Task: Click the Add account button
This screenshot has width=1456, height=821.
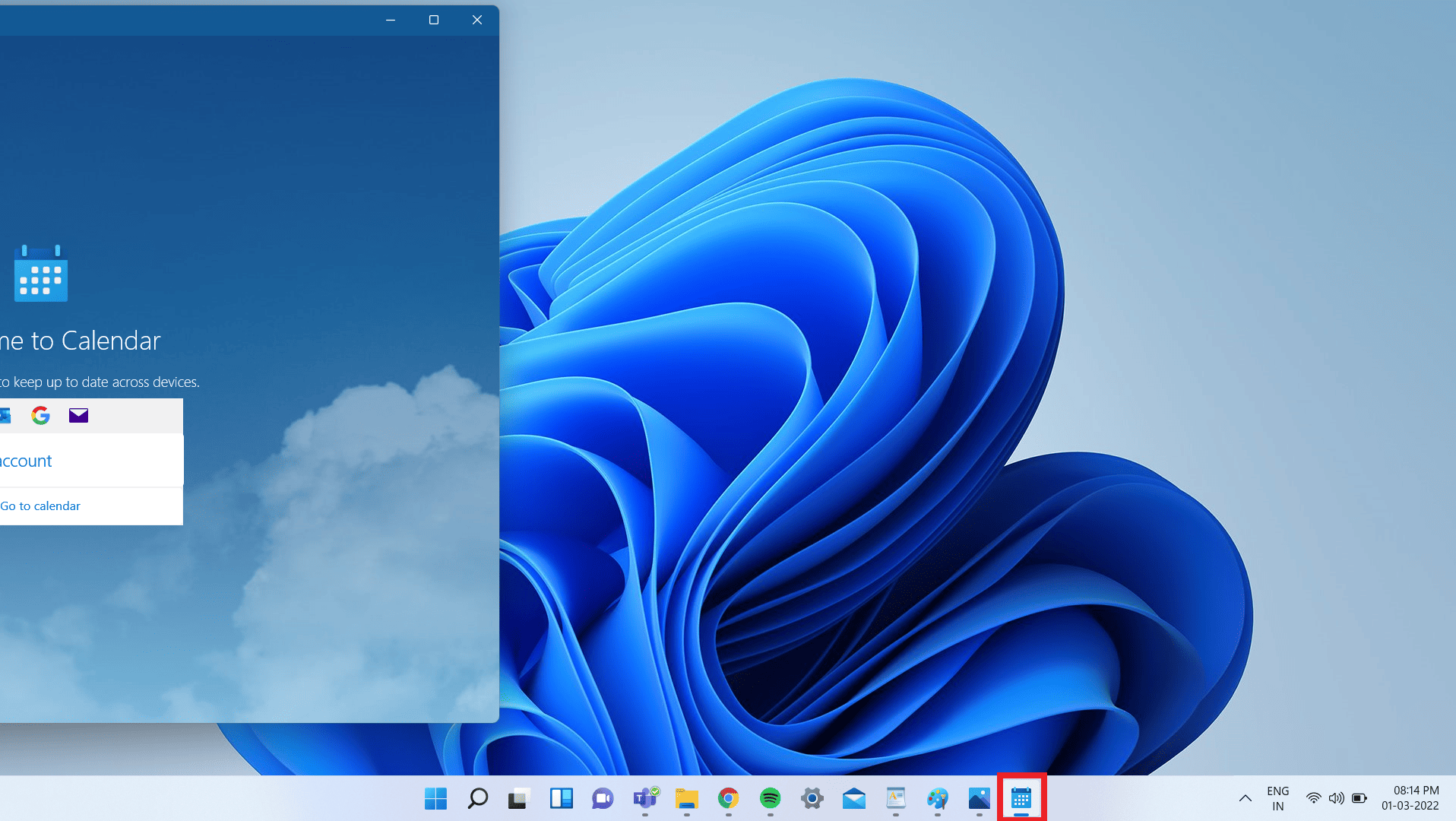Action: coord(91,461)
